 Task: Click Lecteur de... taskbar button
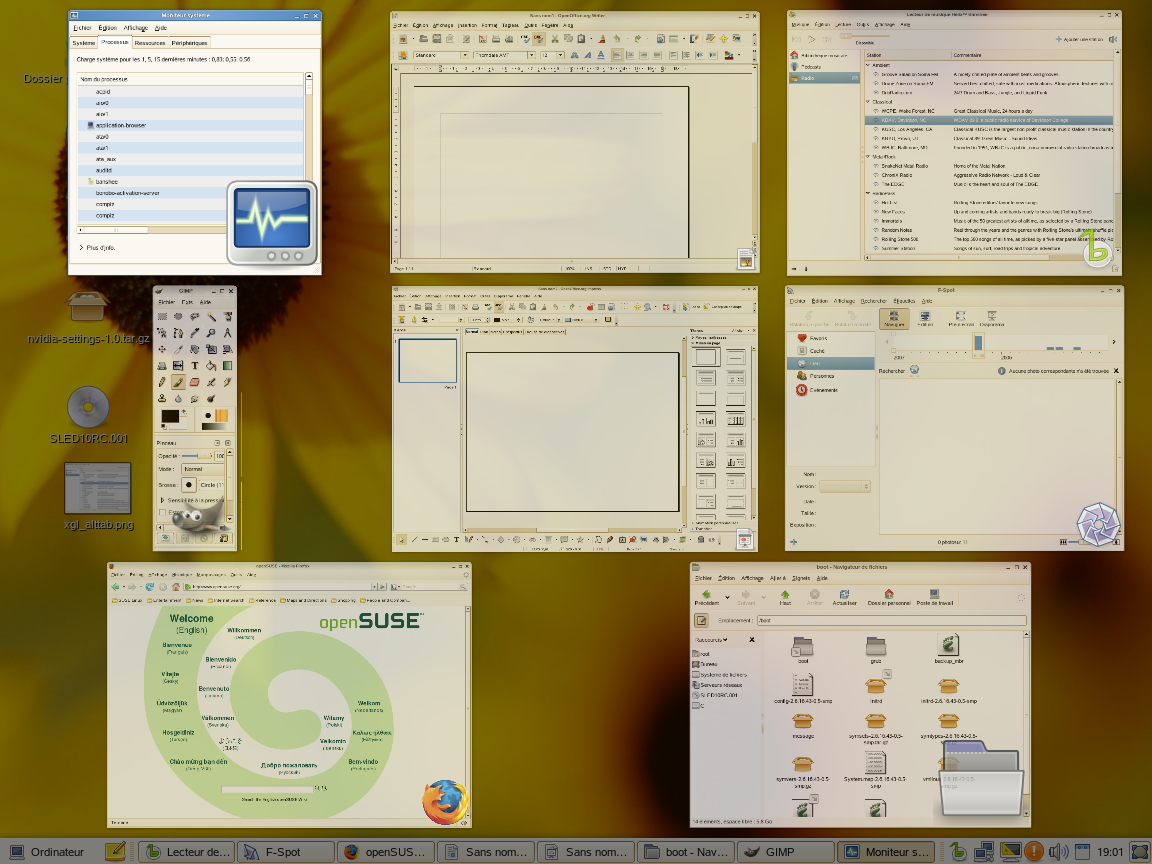click(x=187, y=852)
